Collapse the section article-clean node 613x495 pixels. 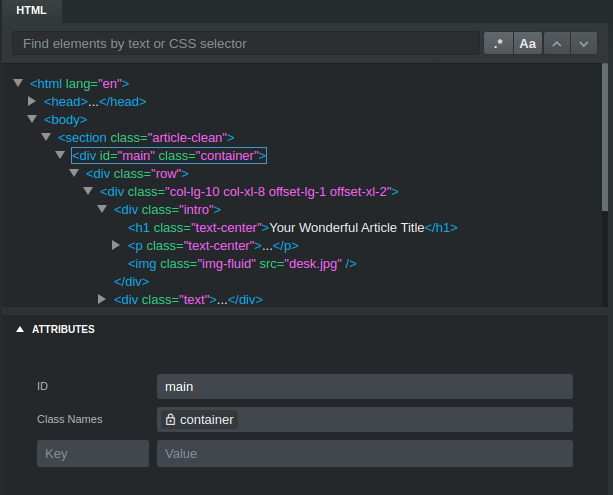tap(46, 137)
